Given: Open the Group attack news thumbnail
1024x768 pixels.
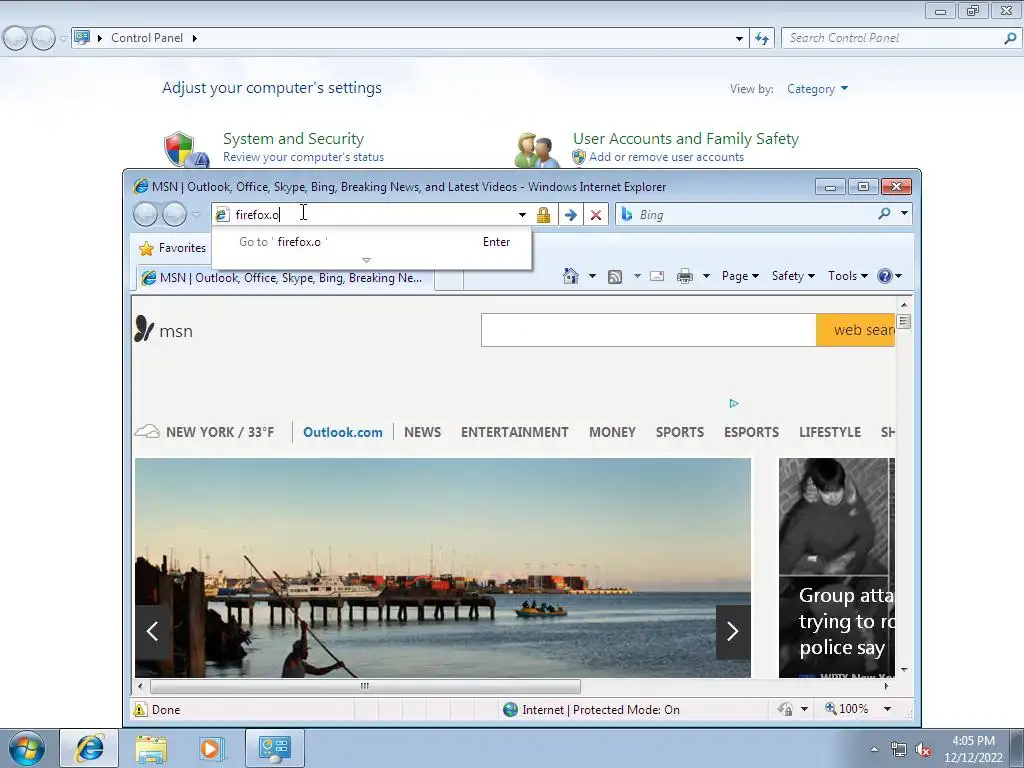Looking at the screenshot, I should point(837,568).
